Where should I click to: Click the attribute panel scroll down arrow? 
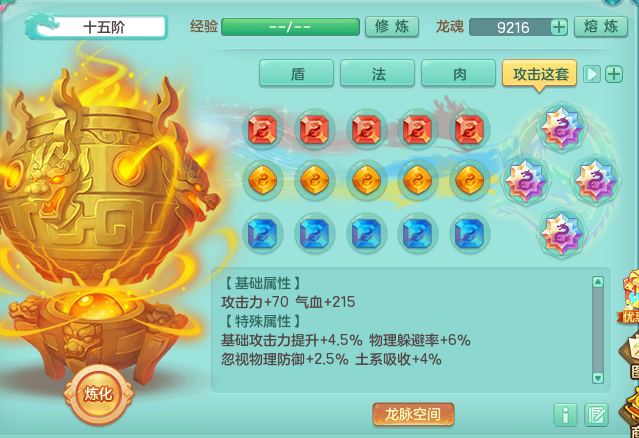click(598, 378)
